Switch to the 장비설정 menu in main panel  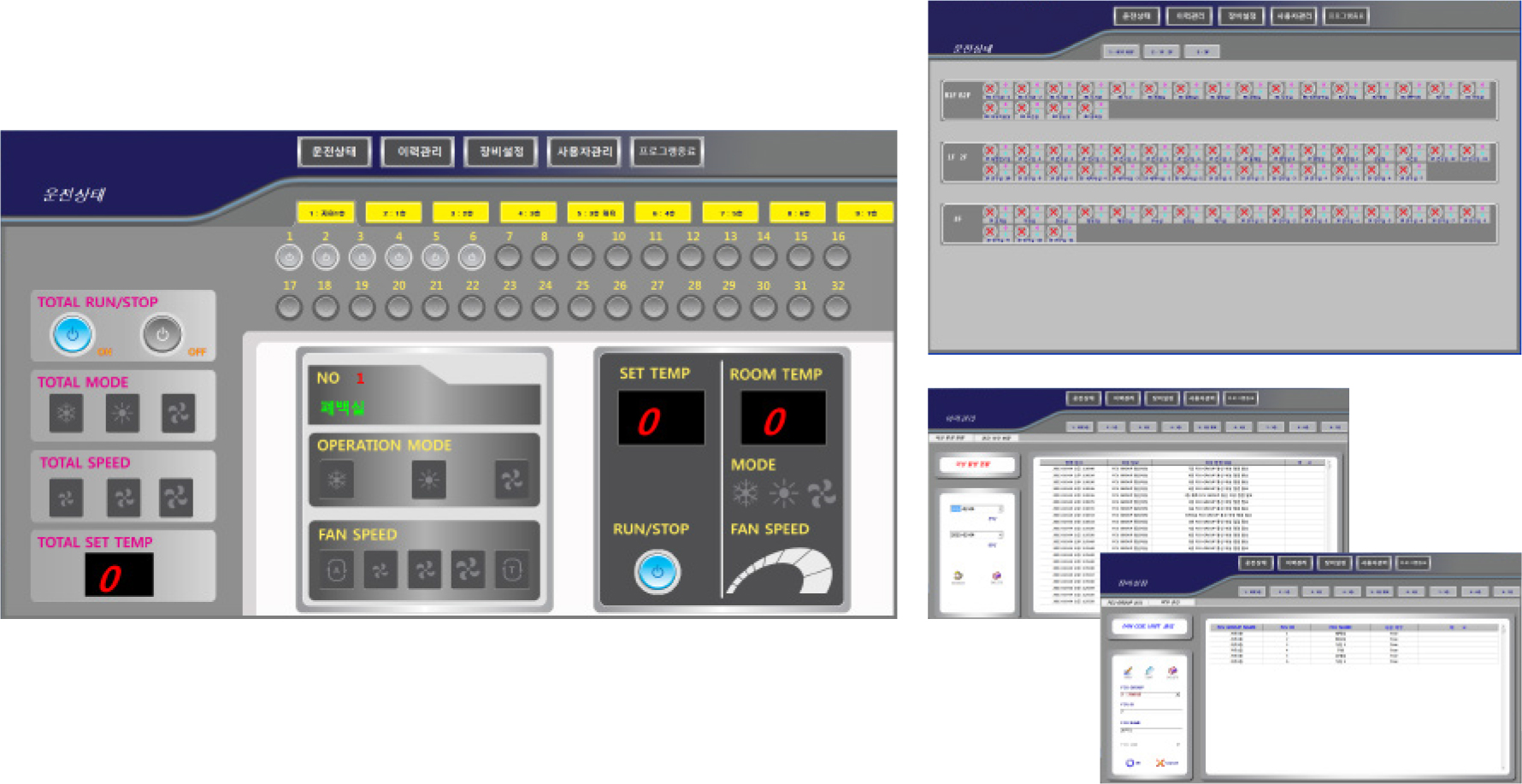tap(501, 151)
